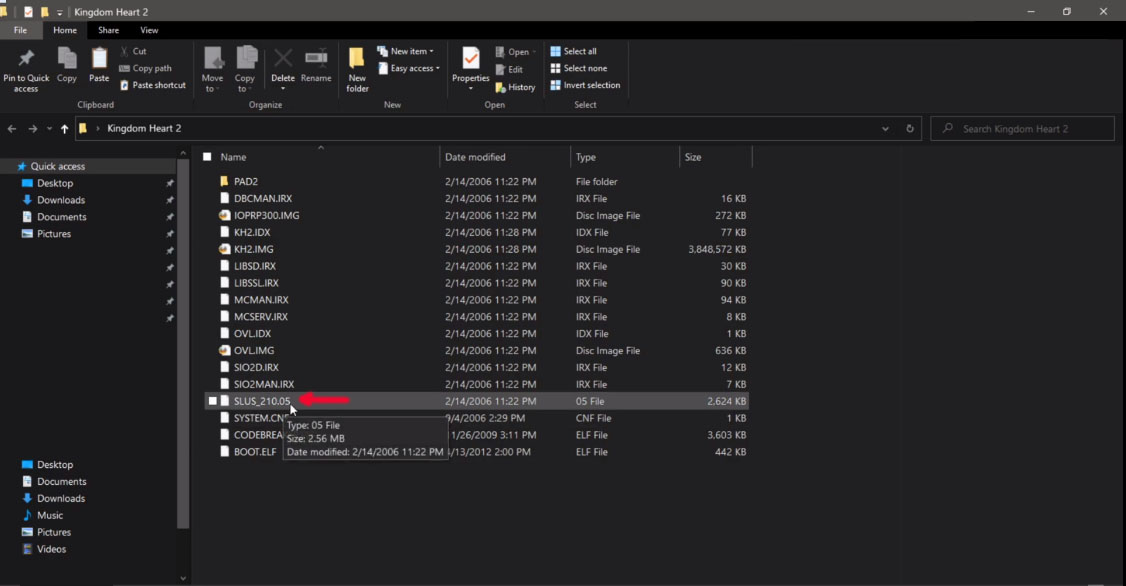The width and height of the screenshot is (1126, 586).
Task: Toggle the select-all checkbox in Name header
Action: pyautogui.click(x=207, y=157)
